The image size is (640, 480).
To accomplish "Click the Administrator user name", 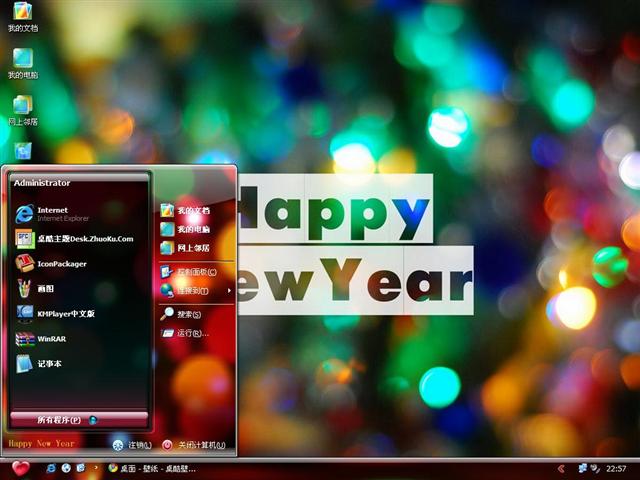I will click(42, 183).
